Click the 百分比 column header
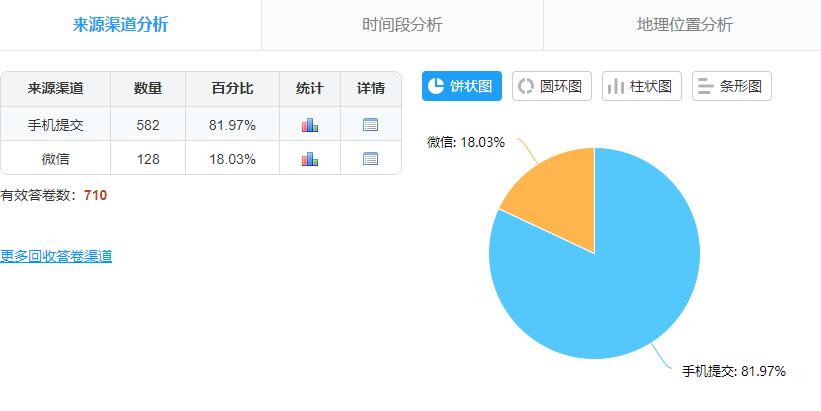 pyautogui.click(x=232, y=88)
